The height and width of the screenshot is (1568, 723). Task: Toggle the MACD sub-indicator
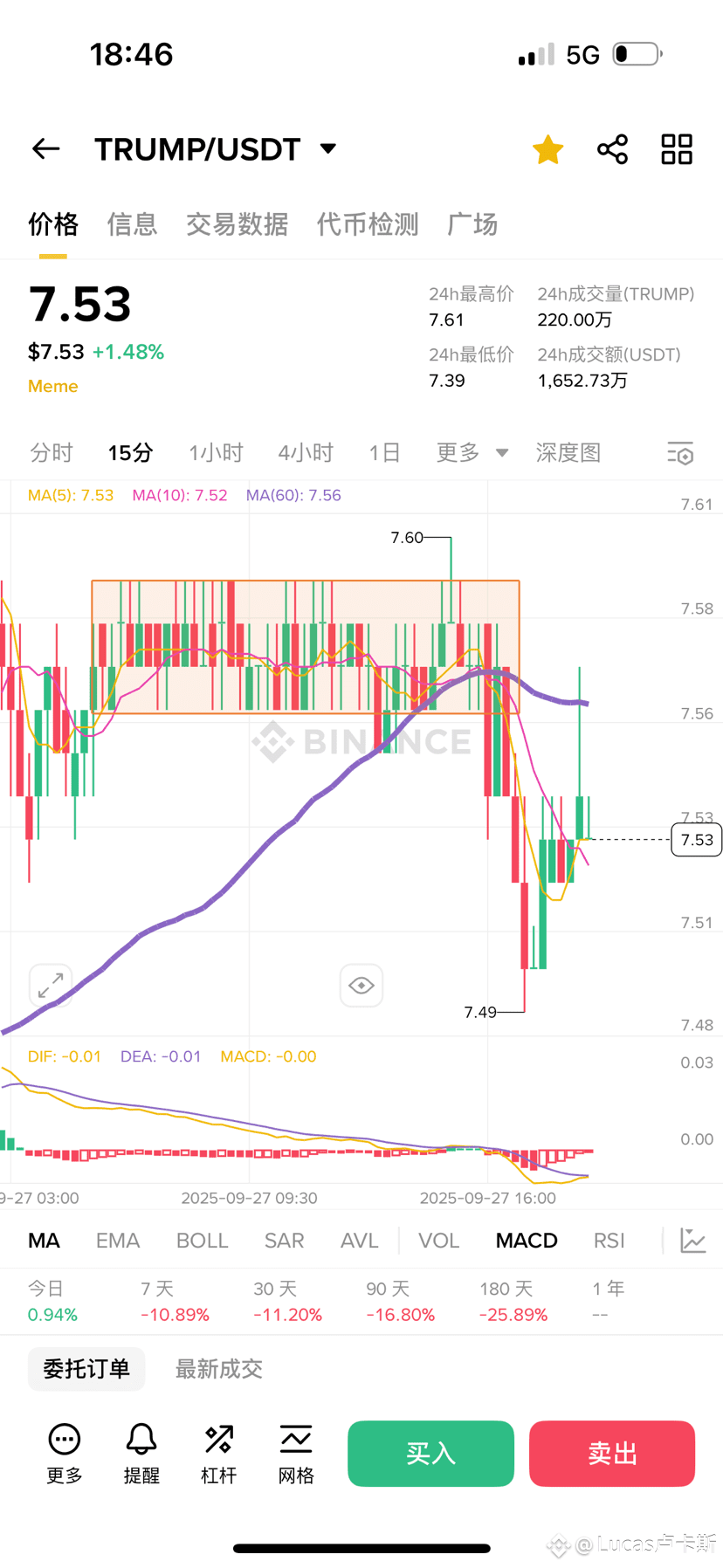(x=527, y=1241)
